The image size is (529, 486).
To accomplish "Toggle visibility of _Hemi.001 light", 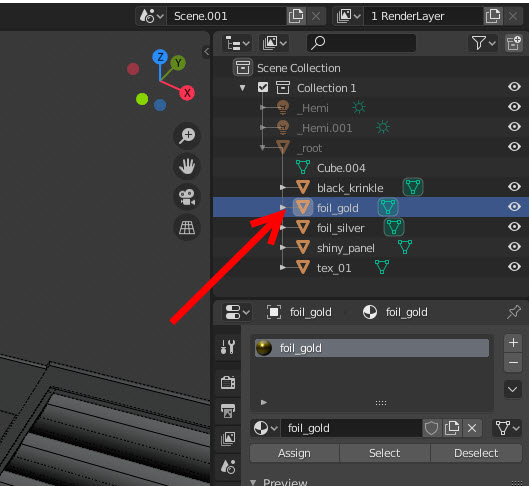I will (514, 126).
